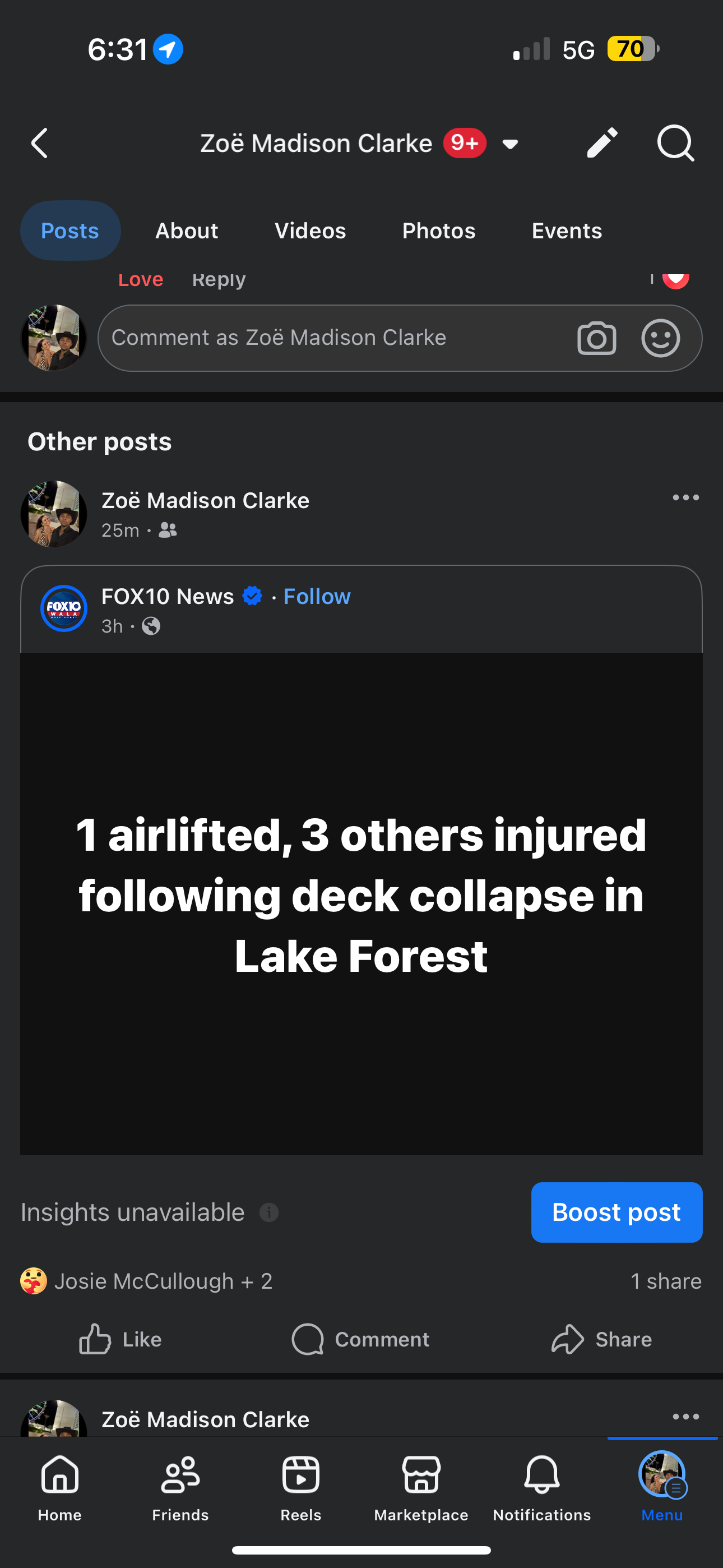This screenshot has width=723, height=1568.
Task: Open three-dot menu on the bottom post
Action: [685, 1417]
